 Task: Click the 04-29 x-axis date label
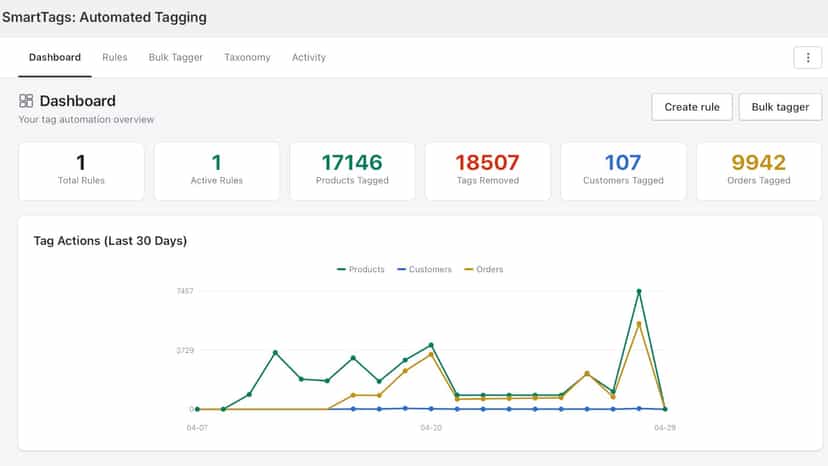click(x=665, y=427)
